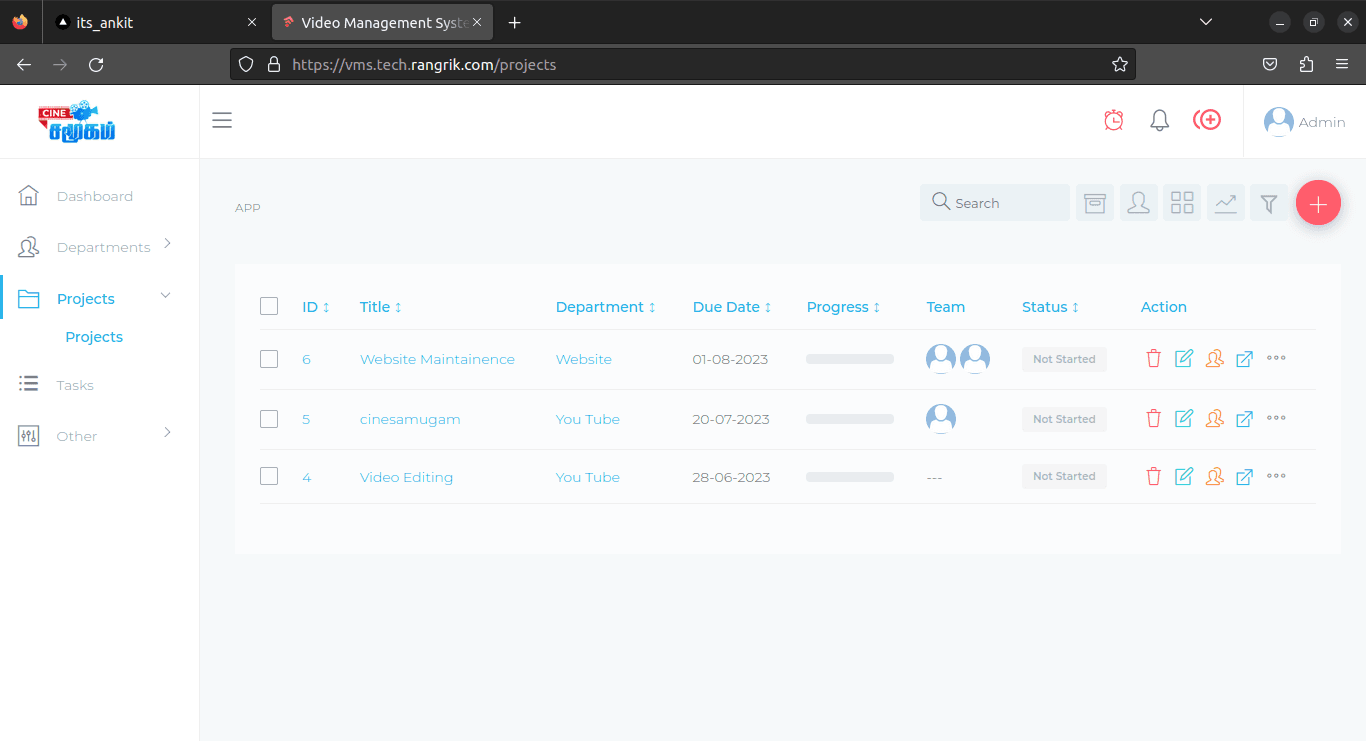This screenshot has width=1366, height=741.
Task: Edit the cinesamugam project with pencil icon
Action: 1184,418
